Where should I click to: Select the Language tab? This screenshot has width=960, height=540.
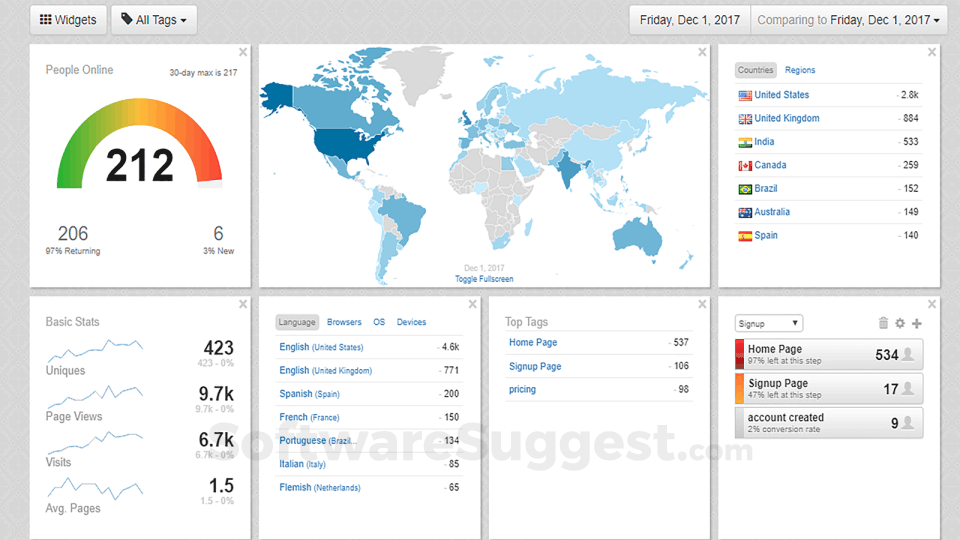(297, 322)
